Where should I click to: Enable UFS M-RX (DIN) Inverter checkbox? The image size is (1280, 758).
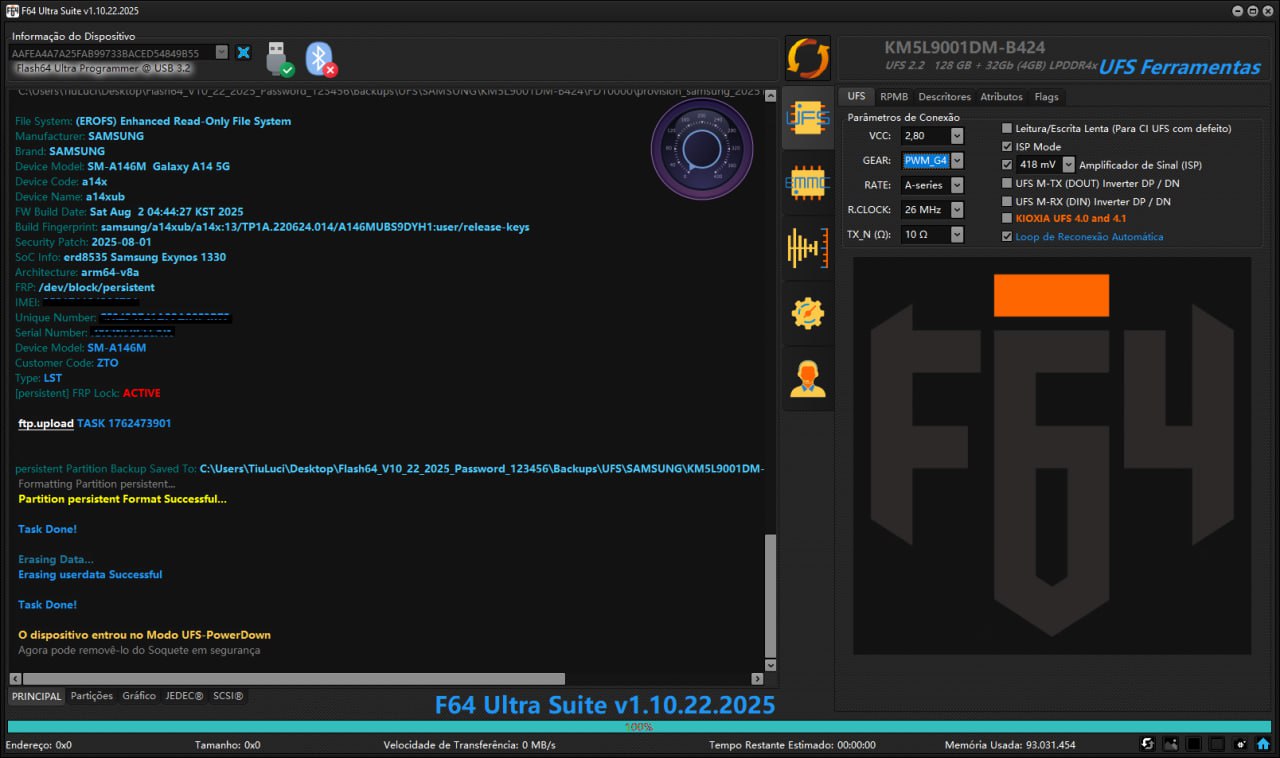(1007, 201)
